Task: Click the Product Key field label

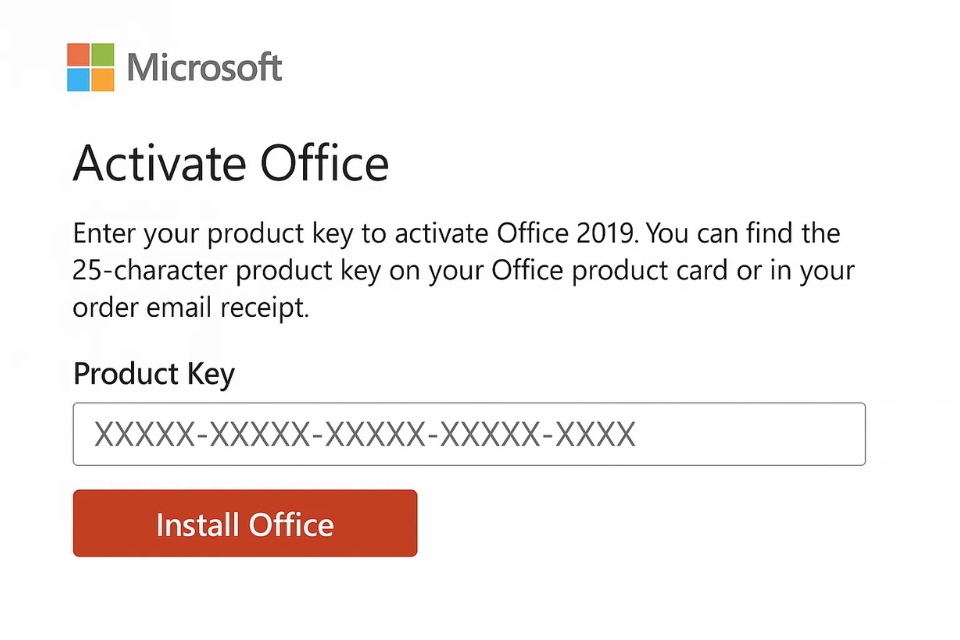Action: pyautogui.click(x=154, y=374)
